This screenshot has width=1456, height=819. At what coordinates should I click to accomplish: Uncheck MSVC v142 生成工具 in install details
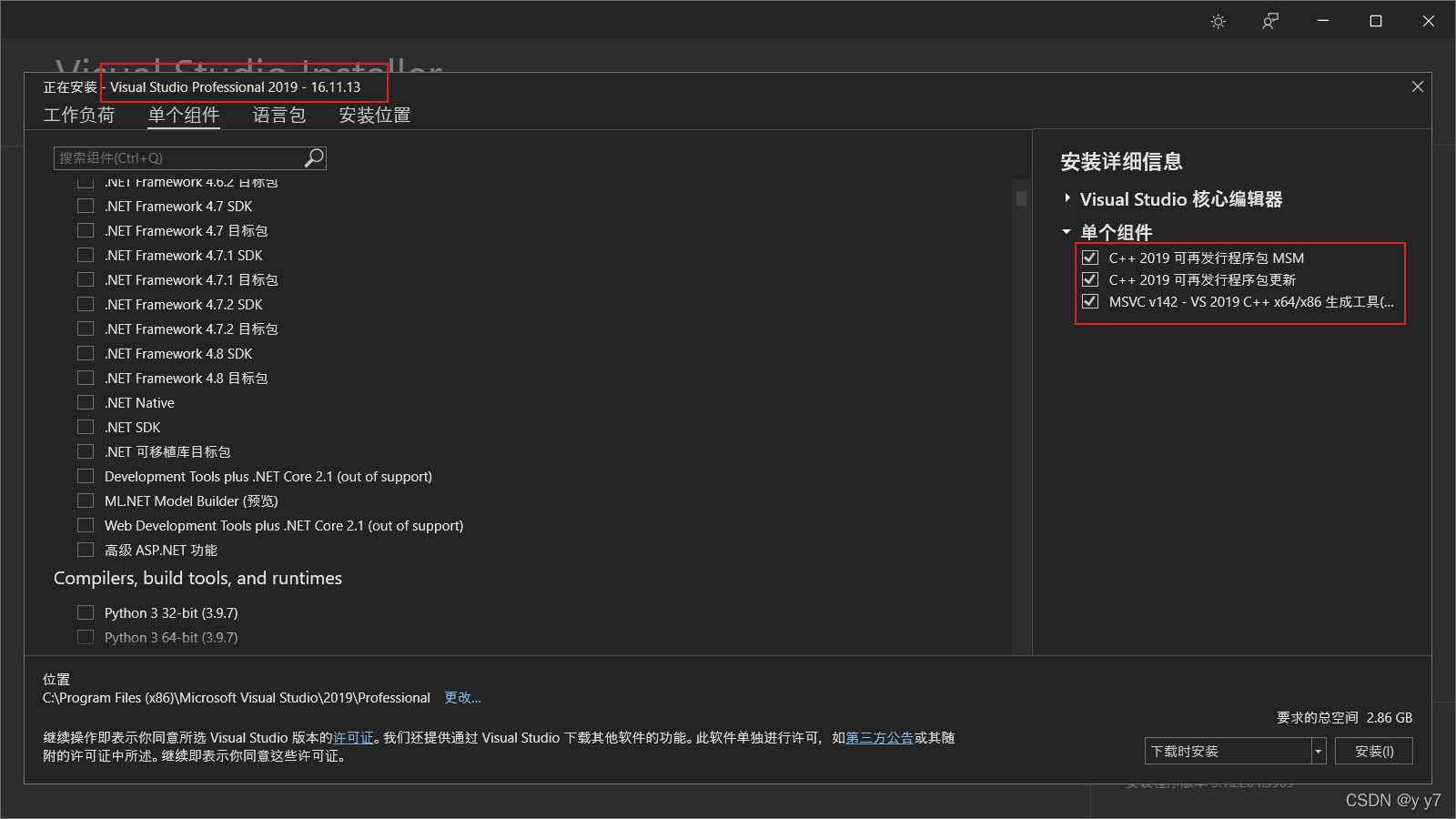click(1089, 301)
